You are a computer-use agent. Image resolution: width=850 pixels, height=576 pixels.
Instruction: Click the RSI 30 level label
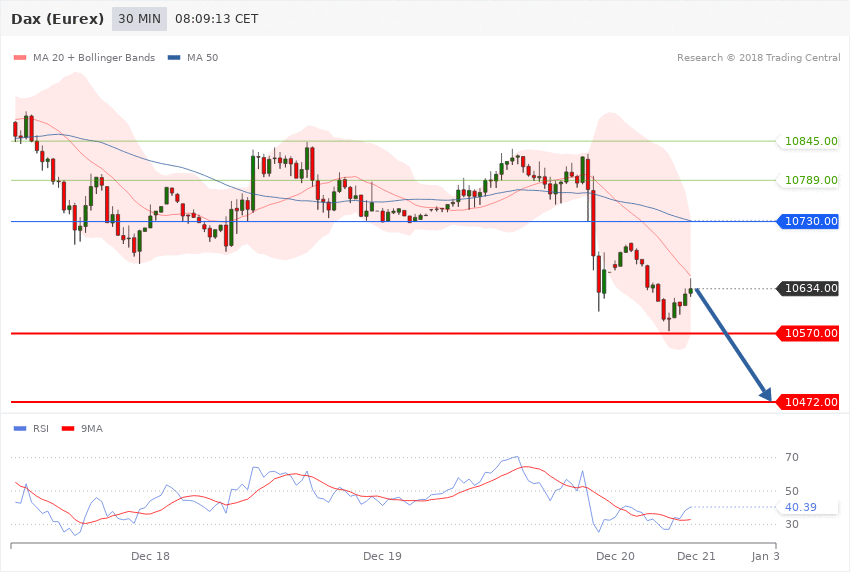pos(792,524)
